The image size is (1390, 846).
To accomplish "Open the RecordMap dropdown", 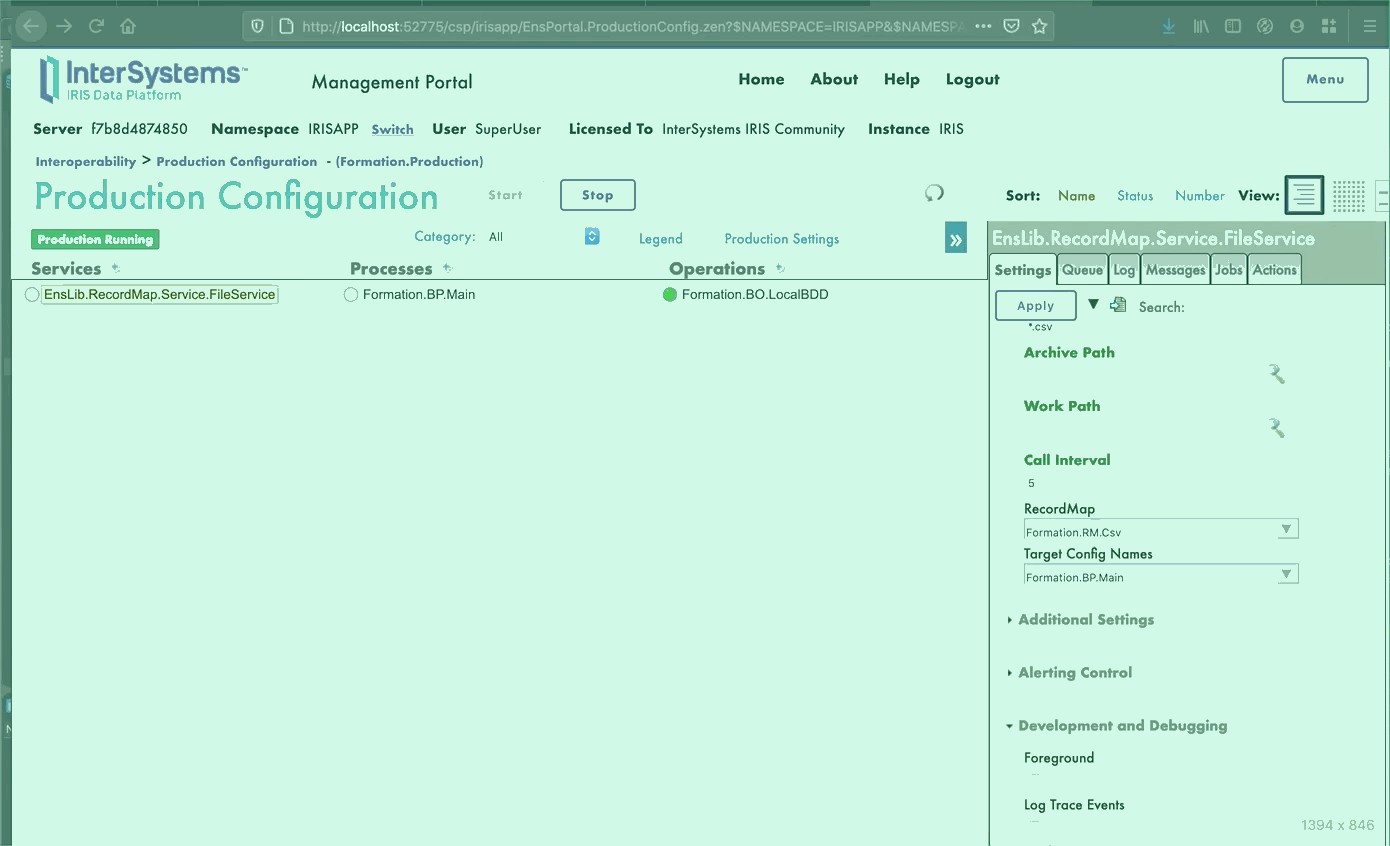I will coord(1287,529).
